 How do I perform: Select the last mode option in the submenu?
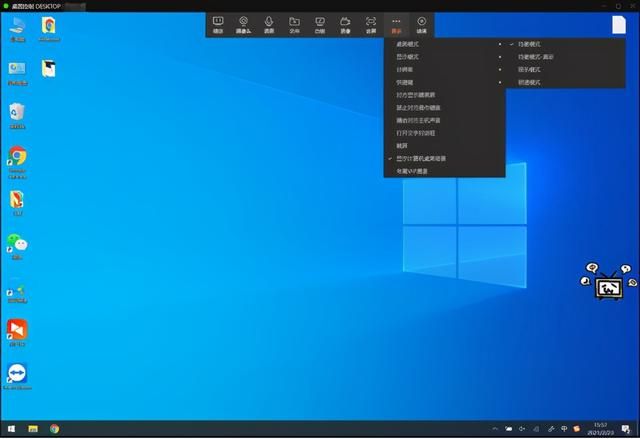(x=566, y=82)
